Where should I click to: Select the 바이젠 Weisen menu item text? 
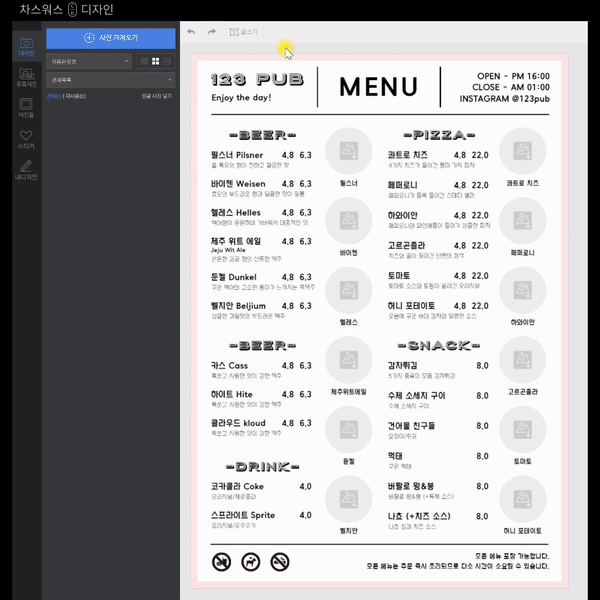[x=238, y=184]
